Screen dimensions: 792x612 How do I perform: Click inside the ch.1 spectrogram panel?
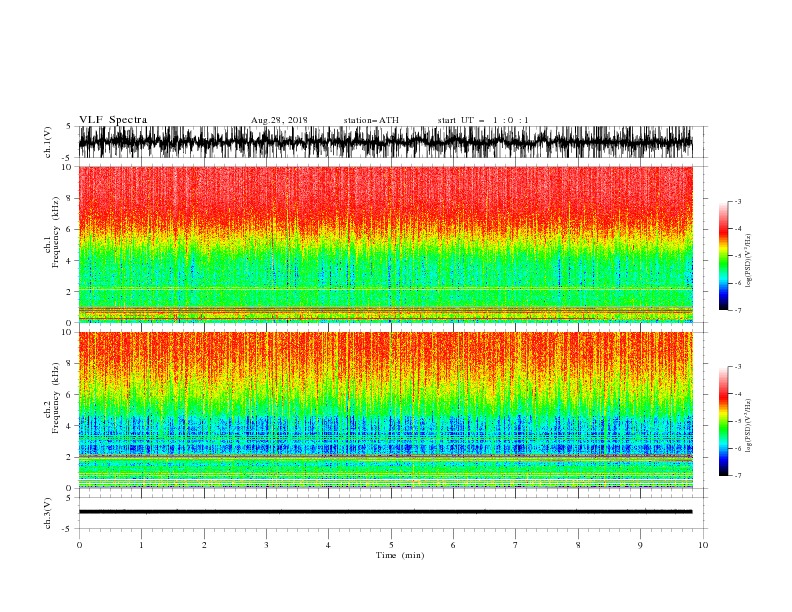(x=385, y=244)
